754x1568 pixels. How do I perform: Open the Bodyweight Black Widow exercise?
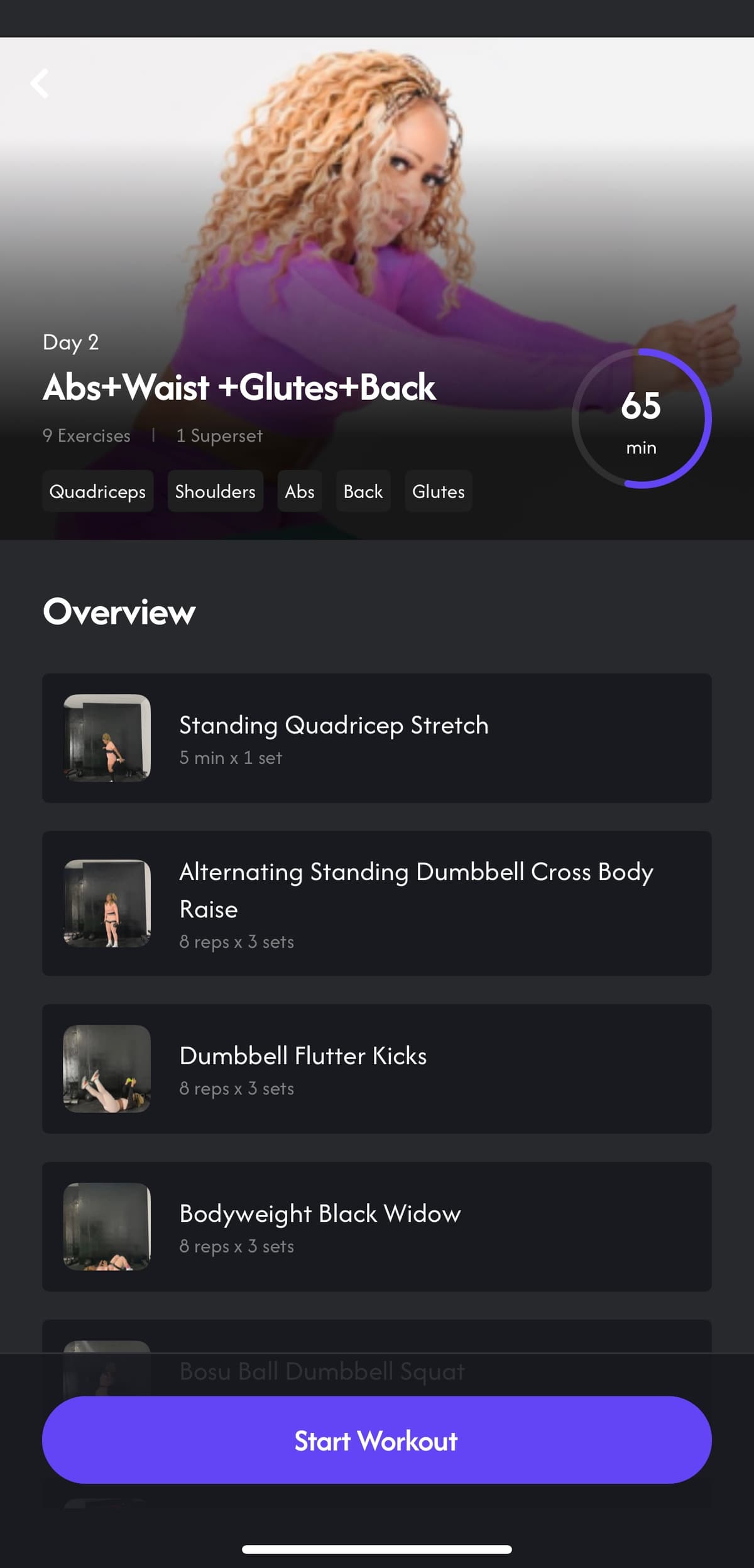tap(377, 1227)
